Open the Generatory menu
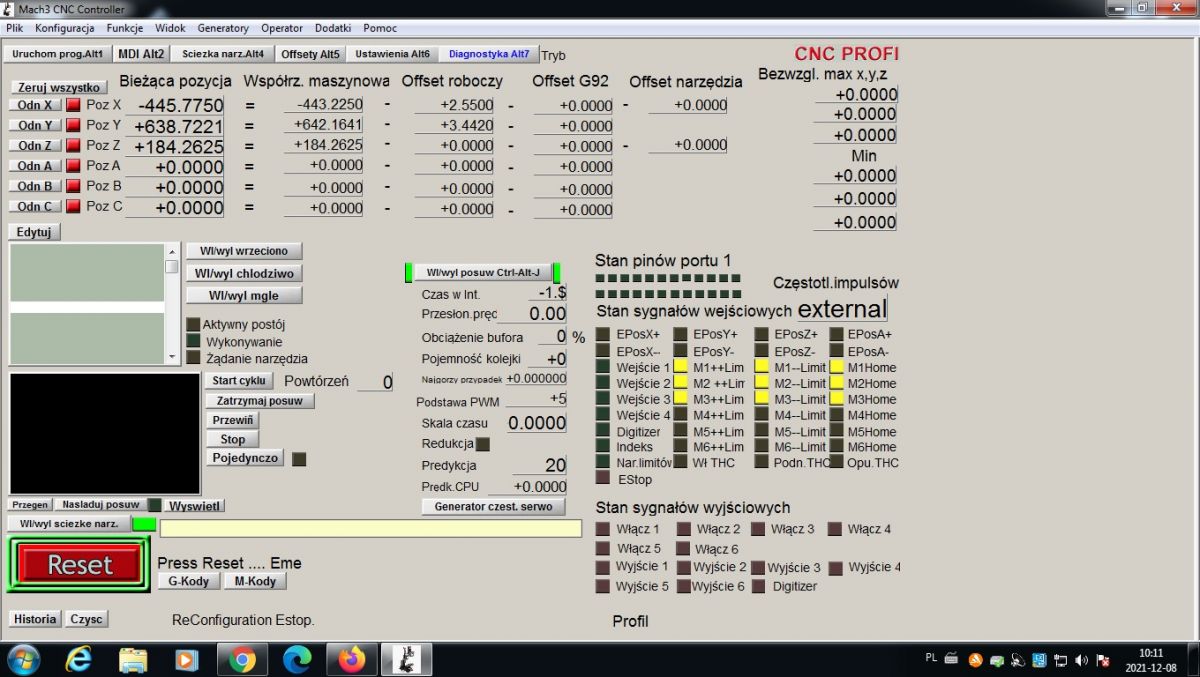Viewport: 1200px width, 677px height. [x=223, y=28]
